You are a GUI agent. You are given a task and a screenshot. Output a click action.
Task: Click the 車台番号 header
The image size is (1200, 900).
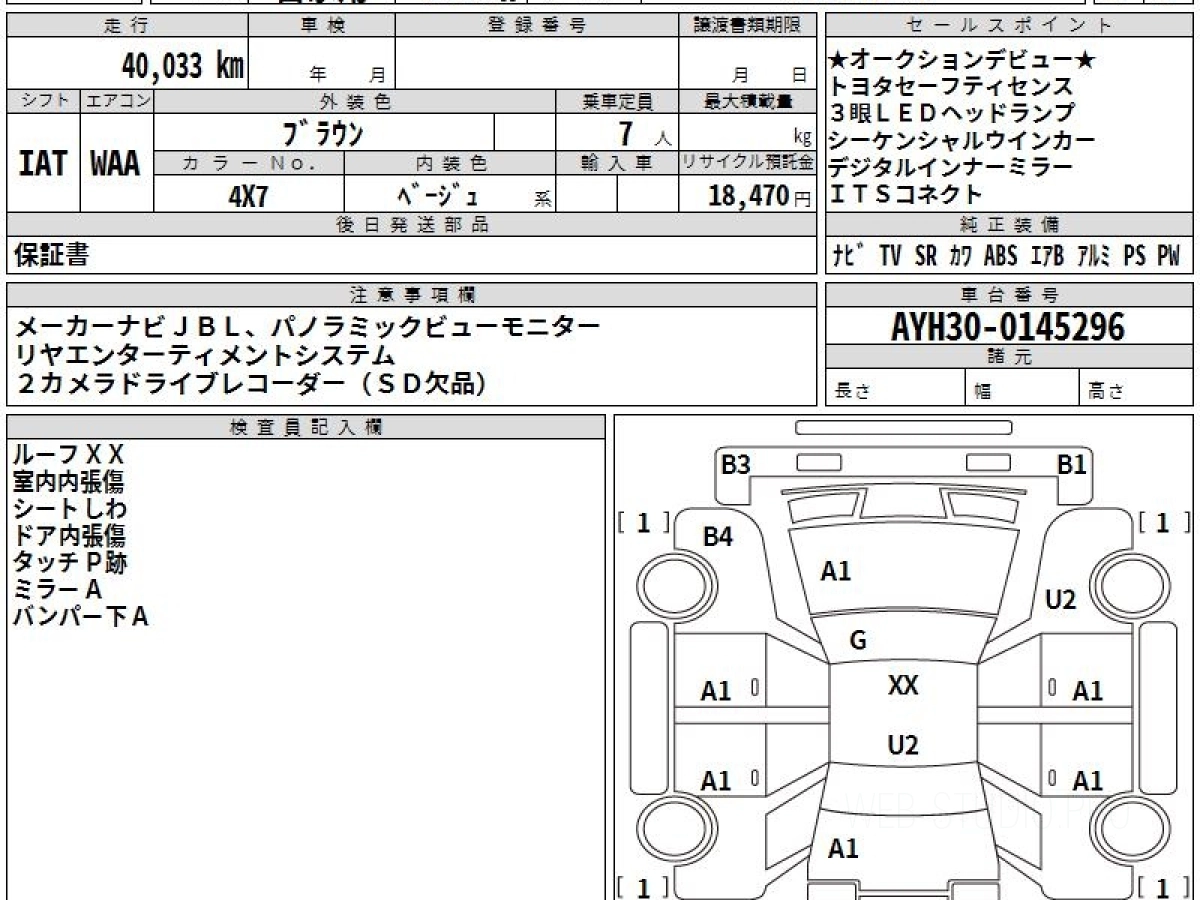[x=1010, y=295]
